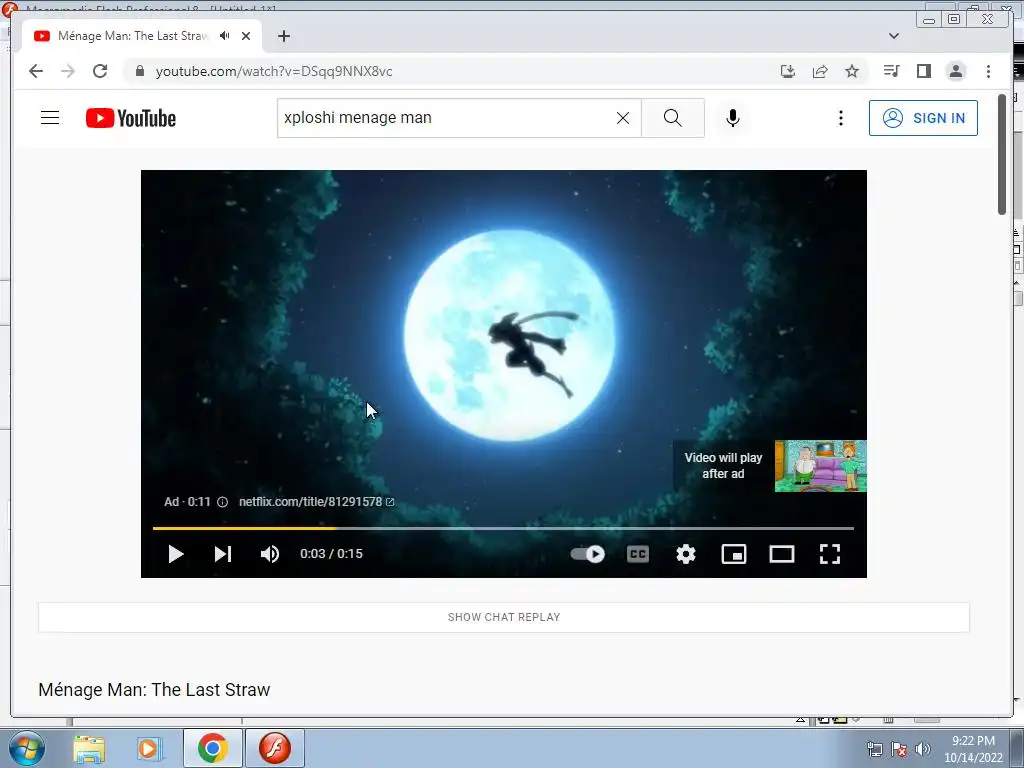Viewport: 1024px width, 768px height.
Task: Open video player settings gear
Action: [x=686, y=554]
